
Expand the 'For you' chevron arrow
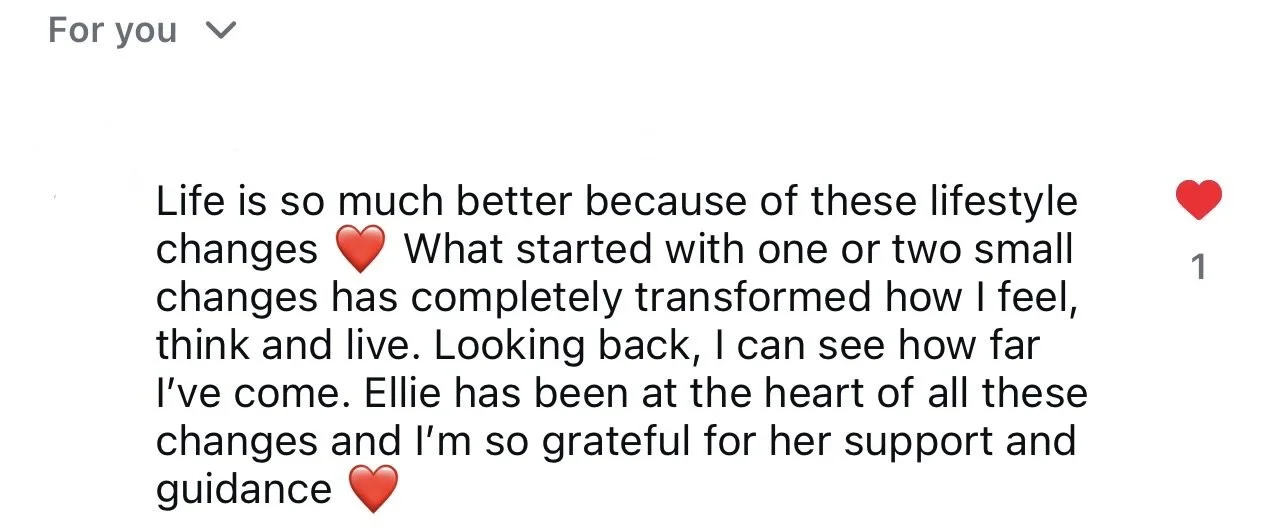pyautogui.click(x=219, y=32)
